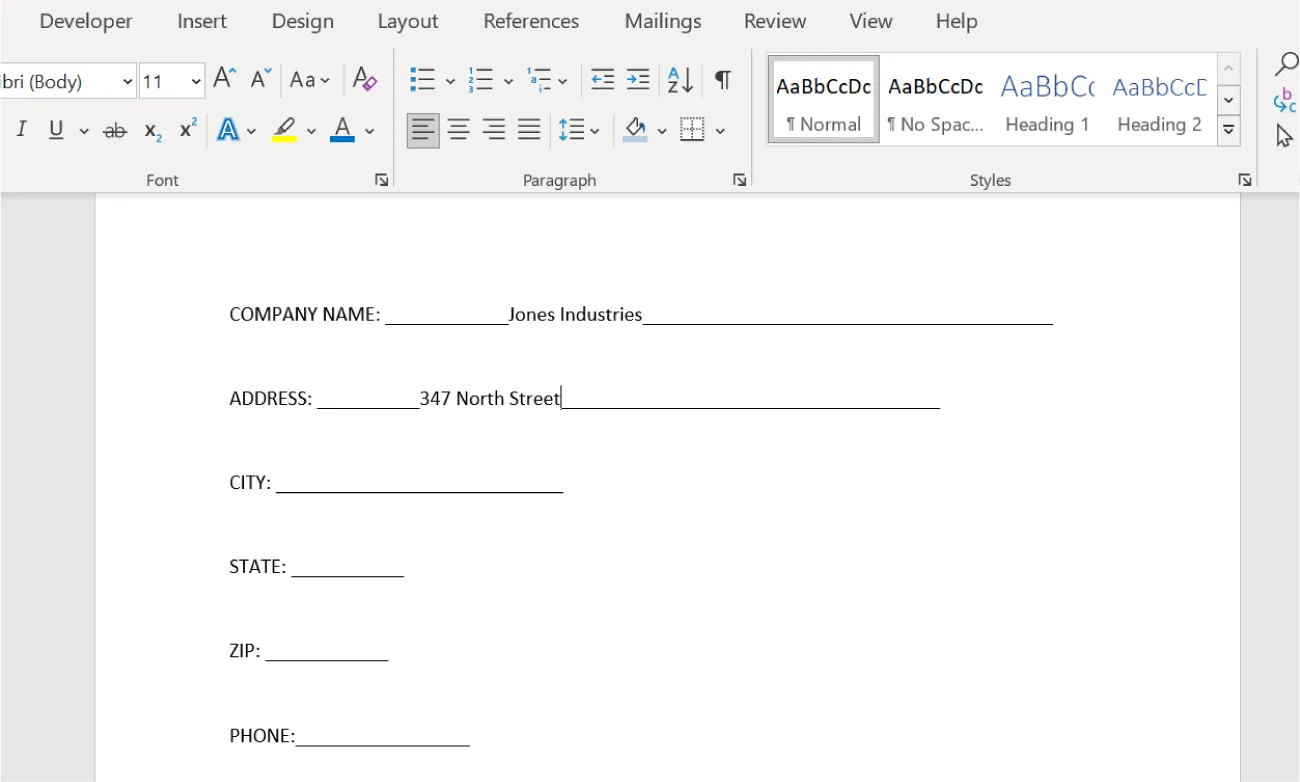Open the Clear All Formatting icon

(x=364, y=79)
